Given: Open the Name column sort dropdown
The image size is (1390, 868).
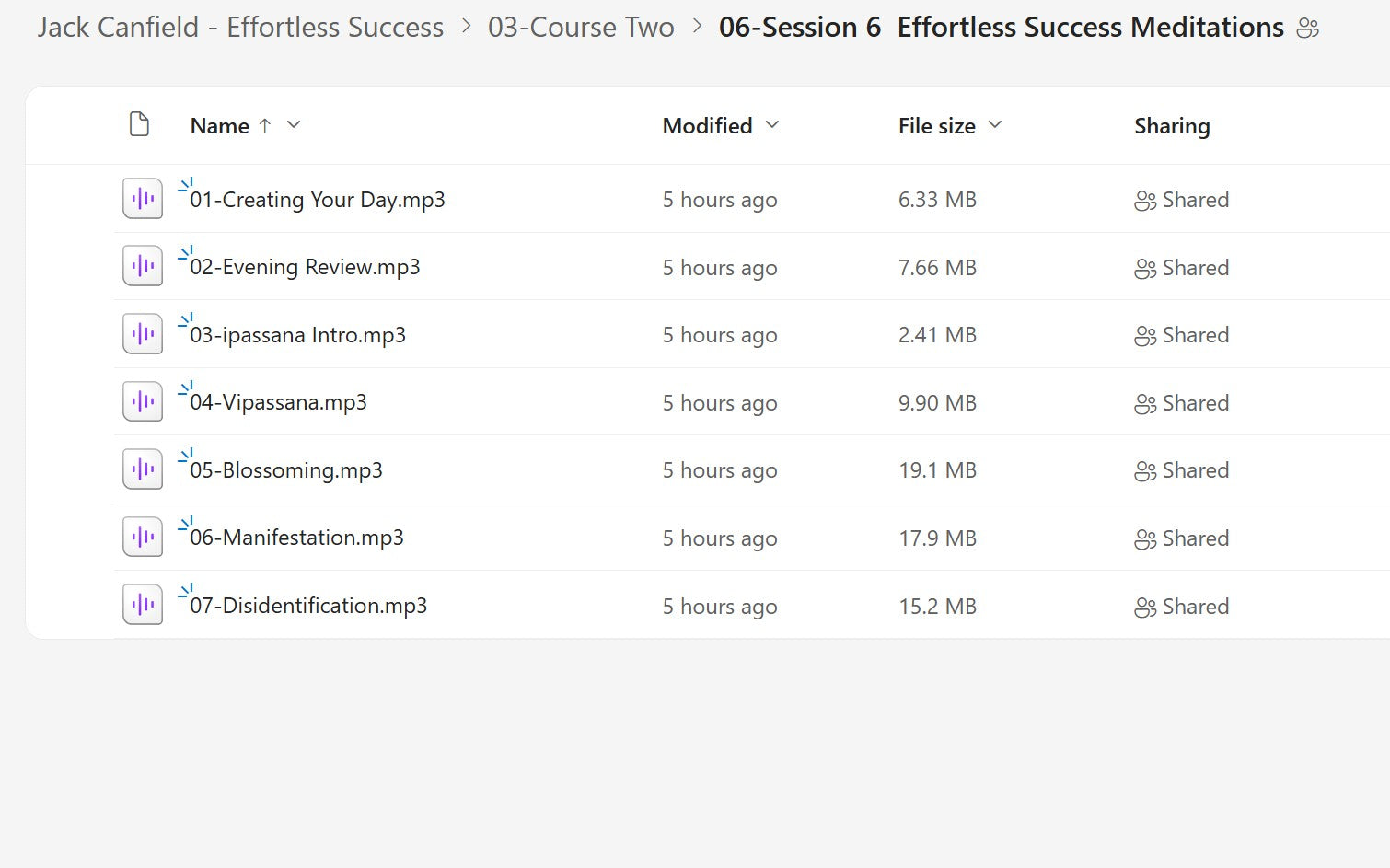Looking at the screenshot, I should tap(293, 124).
